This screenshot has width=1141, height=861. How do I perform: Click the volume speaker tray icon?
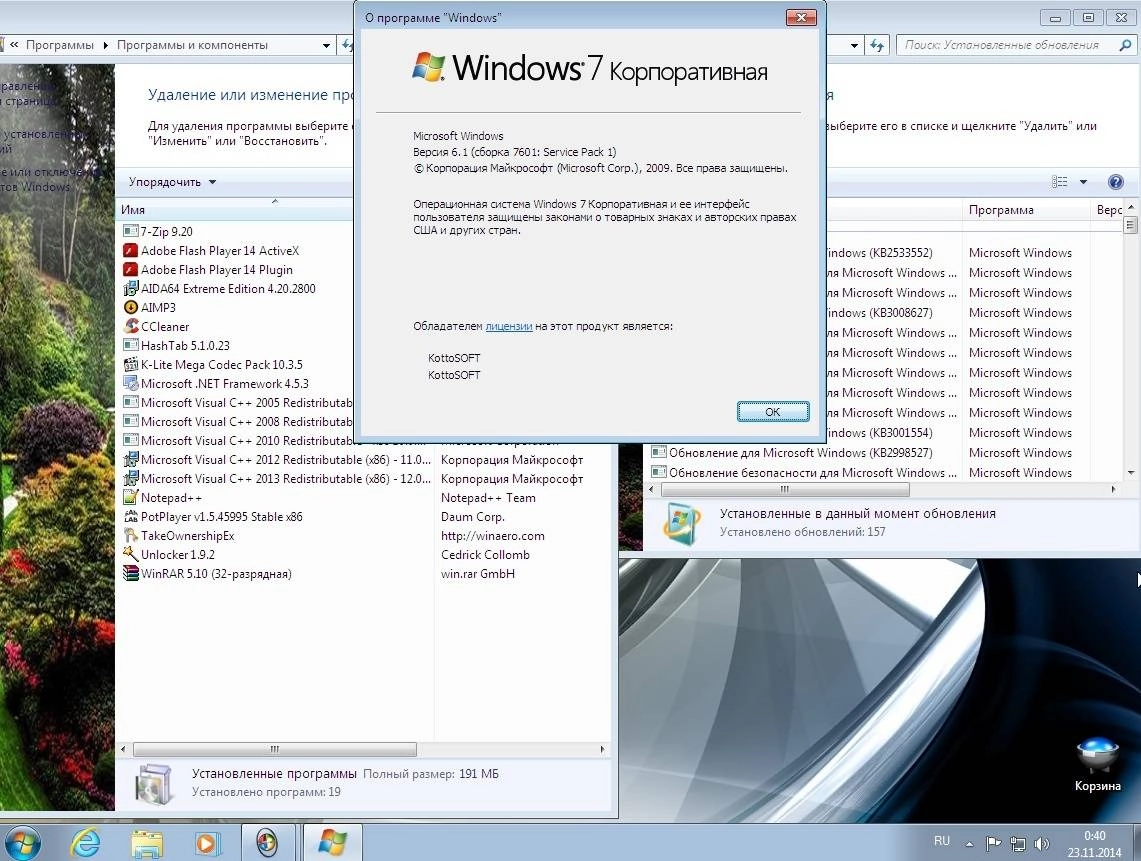tap(1042, 844)
